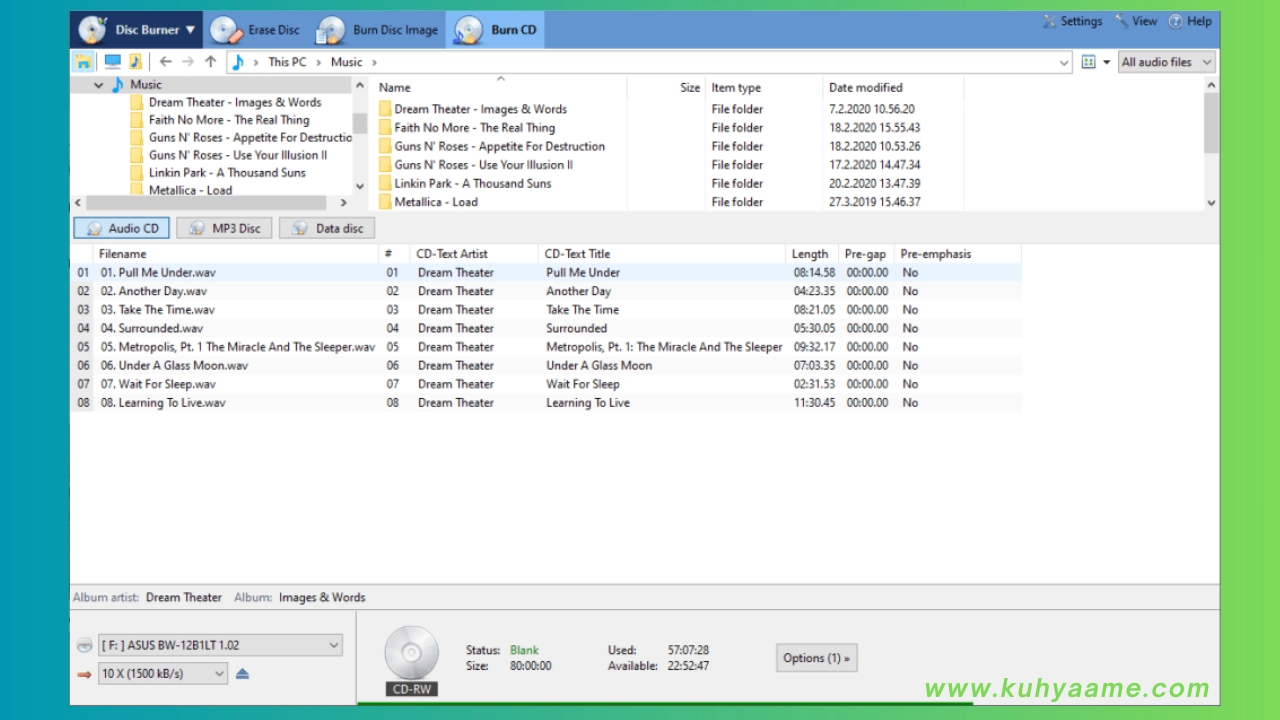Click 'Music' in the address path

pyautogui.click(x=346, y=62)
